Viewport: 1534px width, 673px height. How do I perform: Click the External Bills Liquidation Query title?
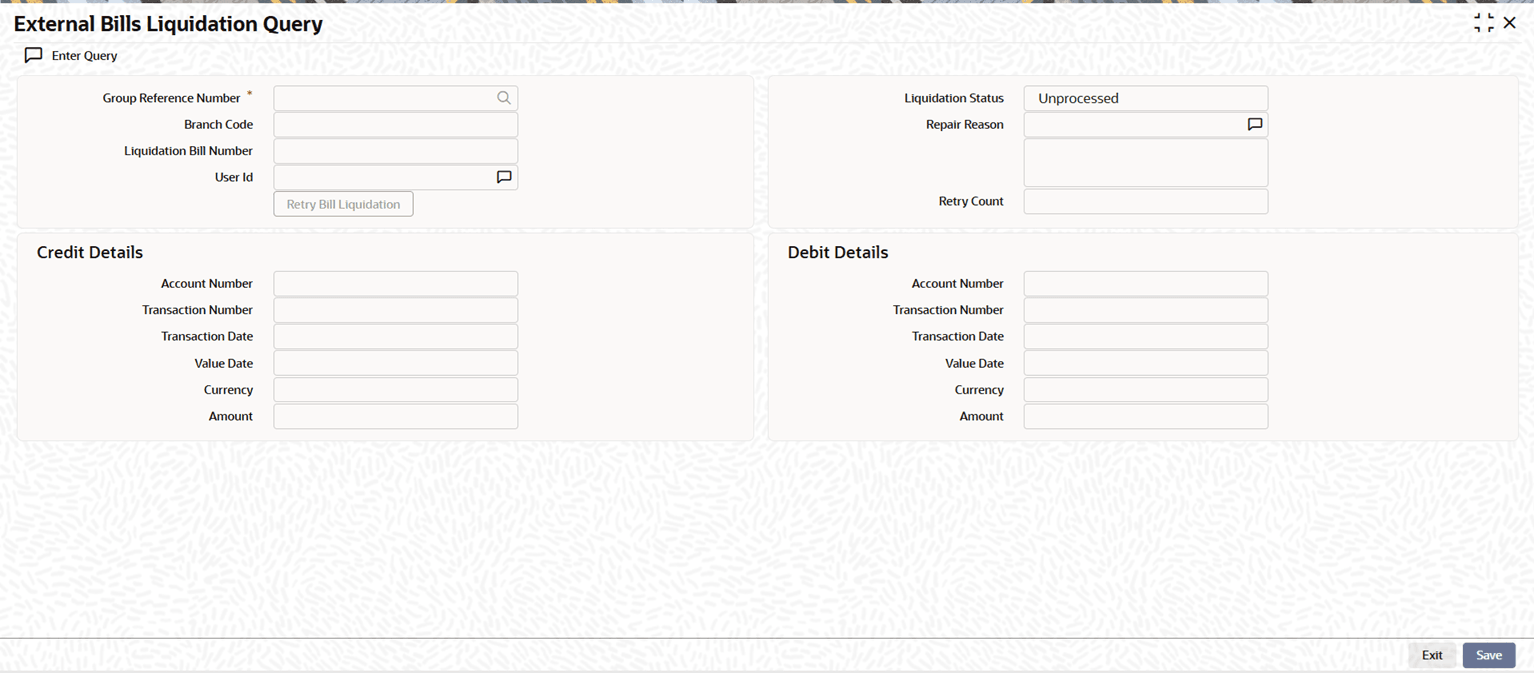168,24
